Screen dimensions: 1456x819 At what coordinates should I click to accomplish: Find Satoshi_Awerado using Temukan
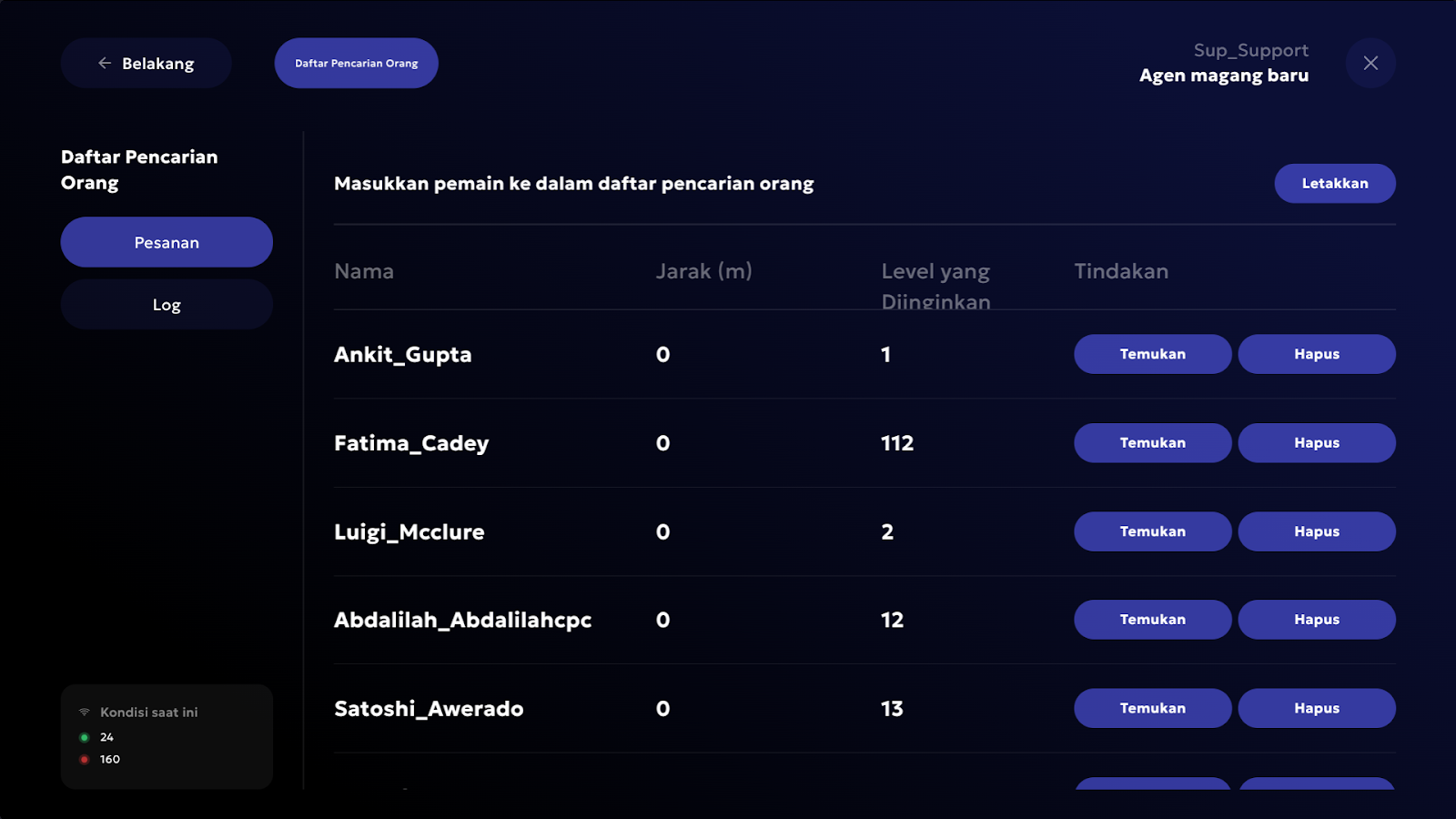(1153, 708)
